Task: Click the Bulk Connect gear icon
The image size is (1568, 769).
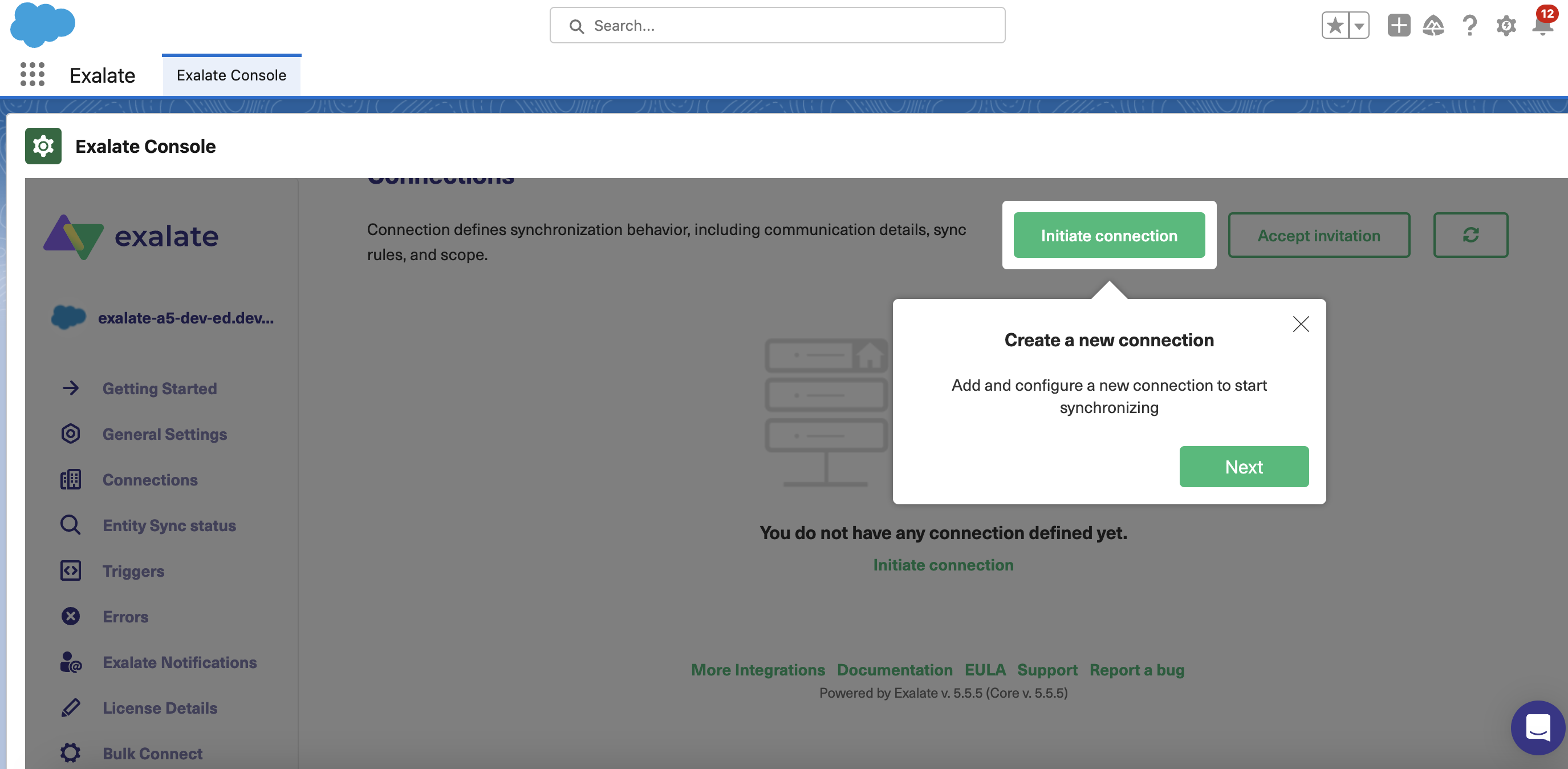Action: (71, 753)
